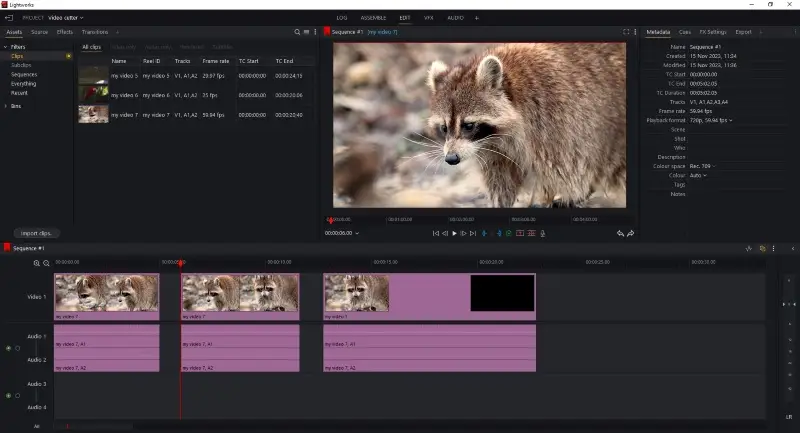
Task: Click the red flag beside viewer title
Action: [327, 32]
